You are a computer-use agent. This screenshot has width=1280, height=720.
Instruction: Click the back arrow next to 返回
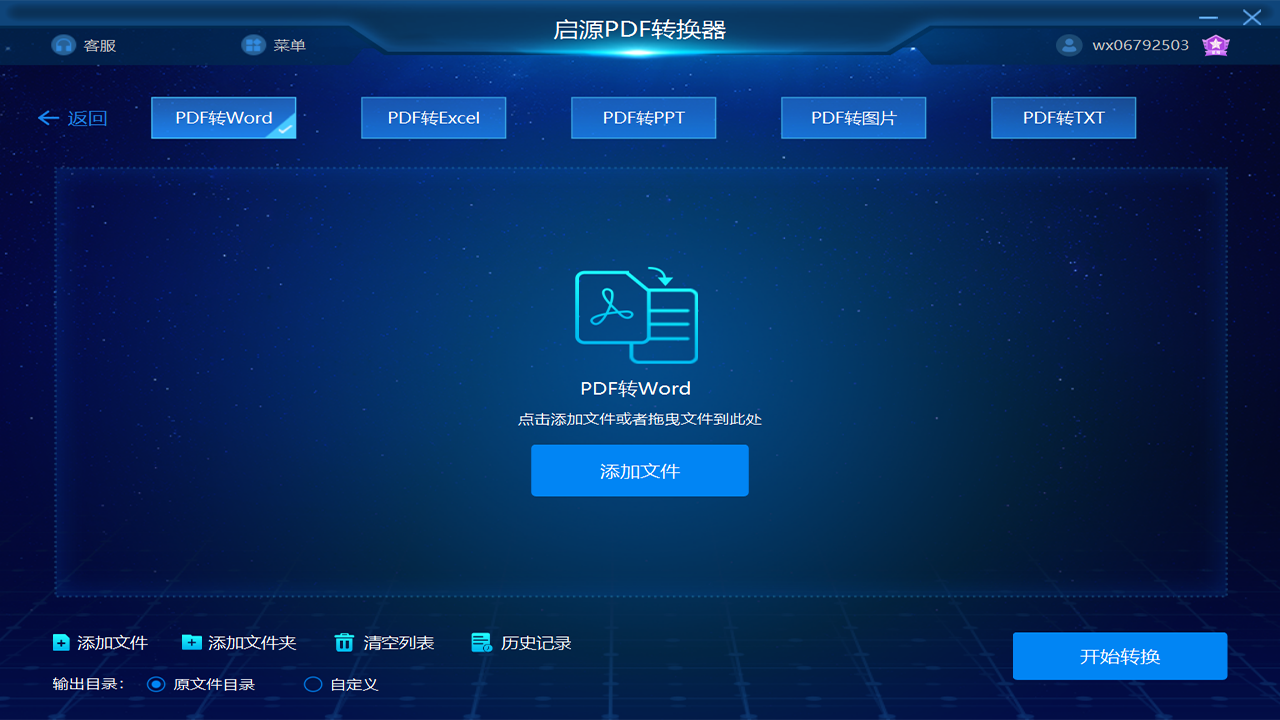pos(48,117)
